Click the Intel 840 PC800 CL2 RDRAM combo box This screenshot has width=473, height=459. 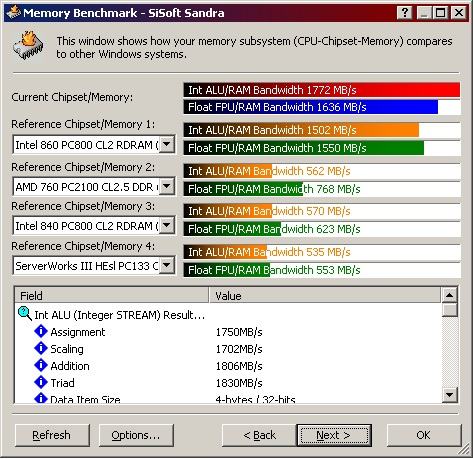[94, 225]
